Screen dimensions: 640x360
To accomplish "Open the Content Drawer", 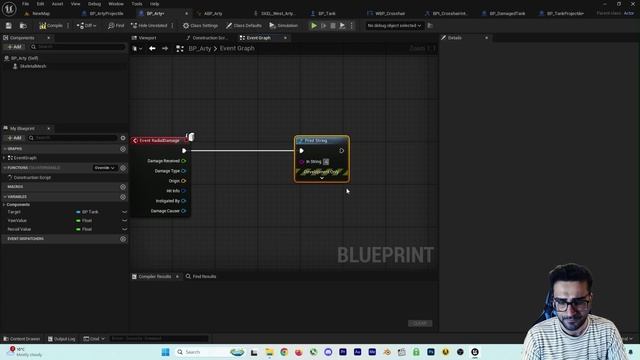I will click(x=22, y=339).
